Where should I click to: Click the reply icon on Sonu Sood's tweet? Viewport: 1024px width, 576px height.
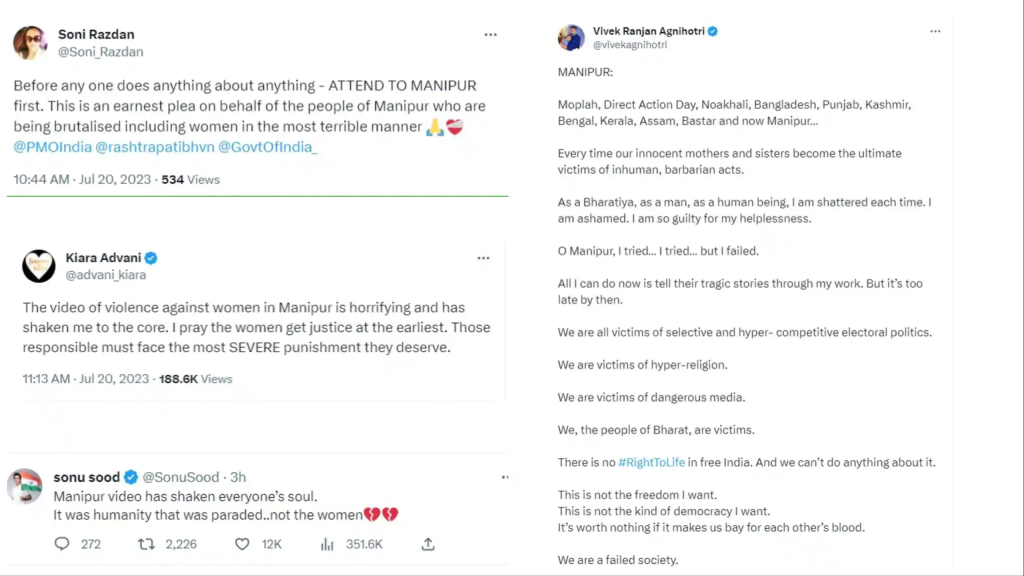[62, 544]
